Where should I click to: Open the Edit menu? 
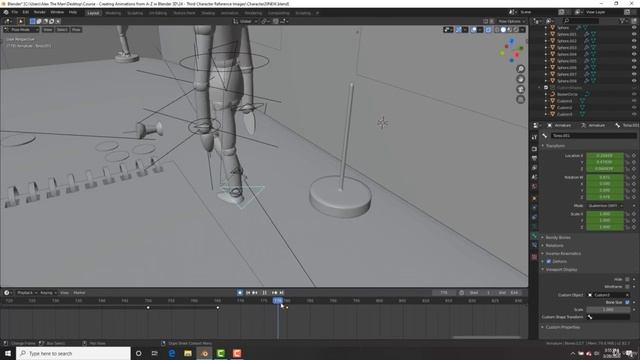coord(26,12)
